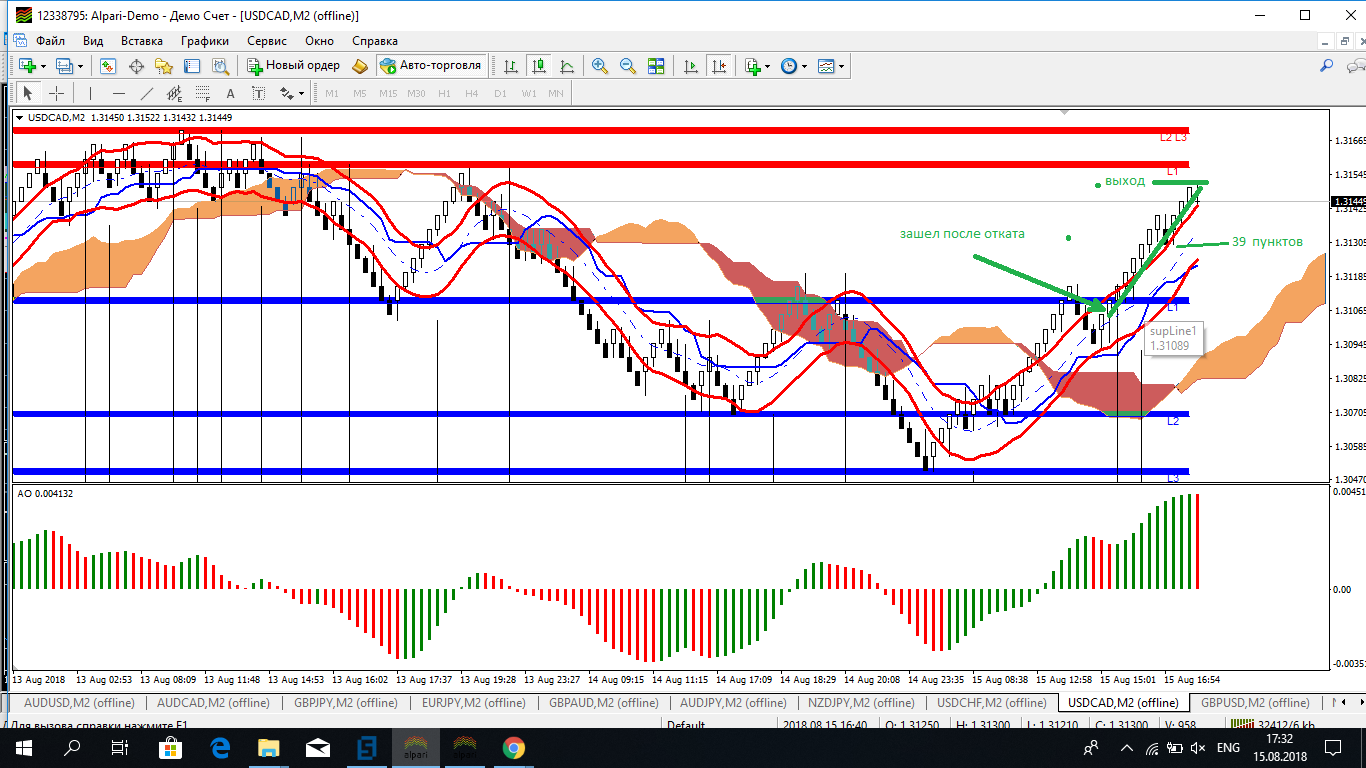The height and width of the screenshot is (768, 1366).
Task: Open the MetaEditor book icon
Action: (361, 66)
